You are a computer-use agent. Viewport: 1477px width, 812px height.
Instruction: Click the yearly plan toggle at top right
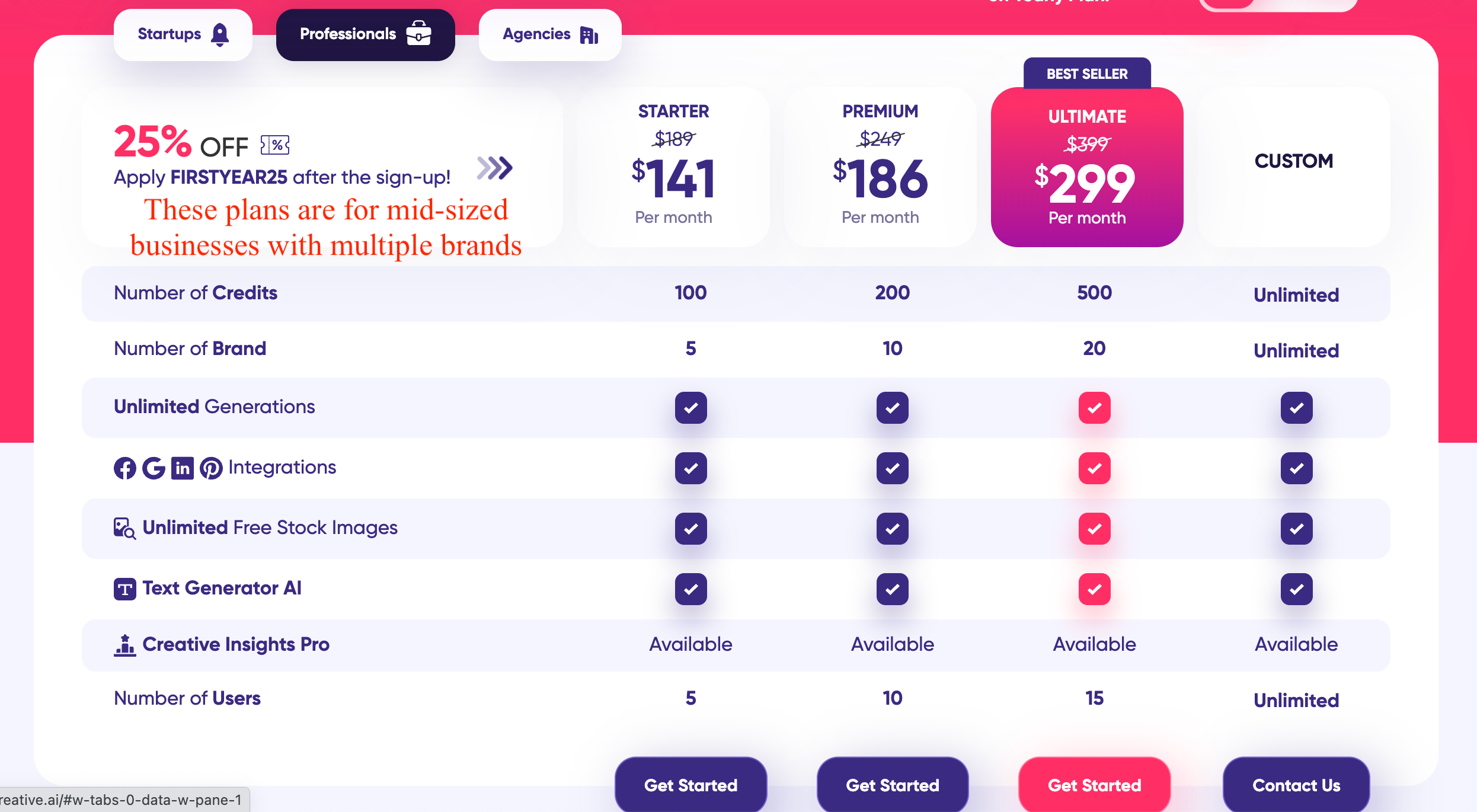(x=1278, y=4)
